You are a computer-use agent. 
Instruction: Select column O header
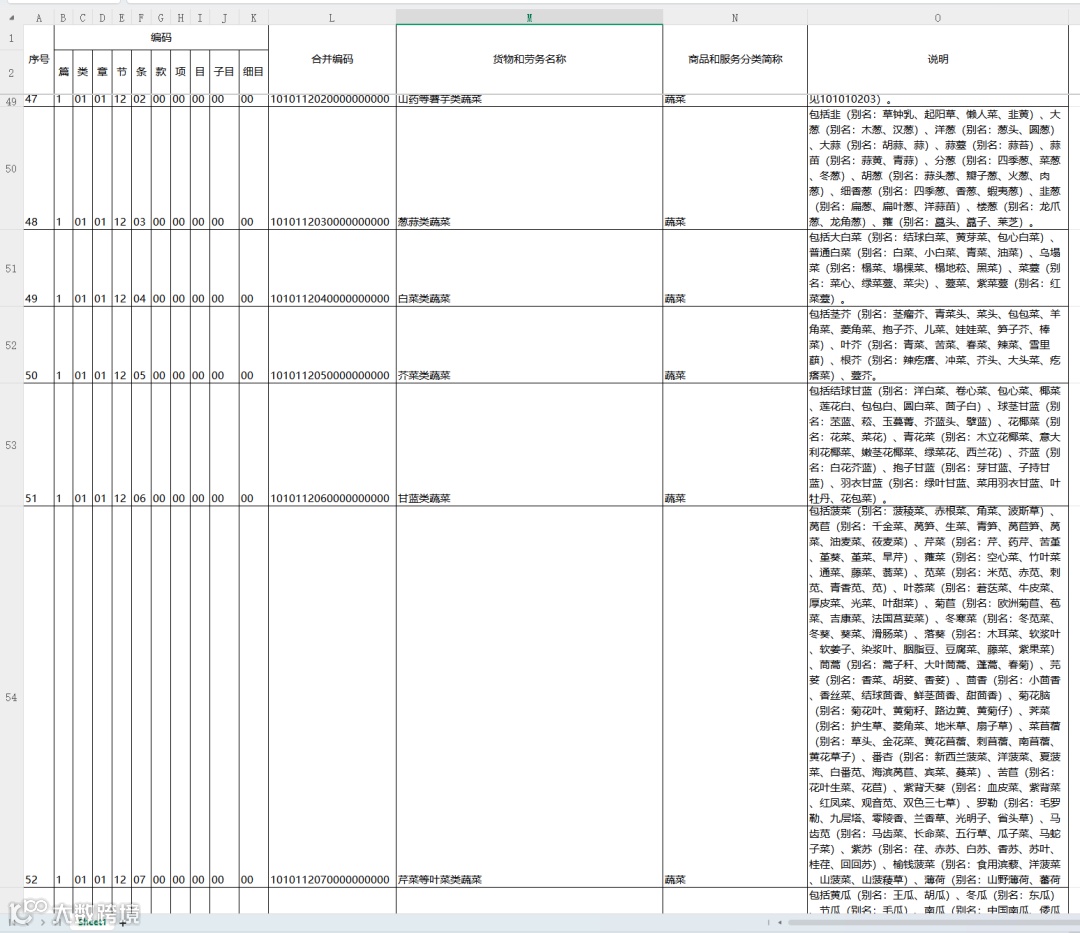point(937,18)
